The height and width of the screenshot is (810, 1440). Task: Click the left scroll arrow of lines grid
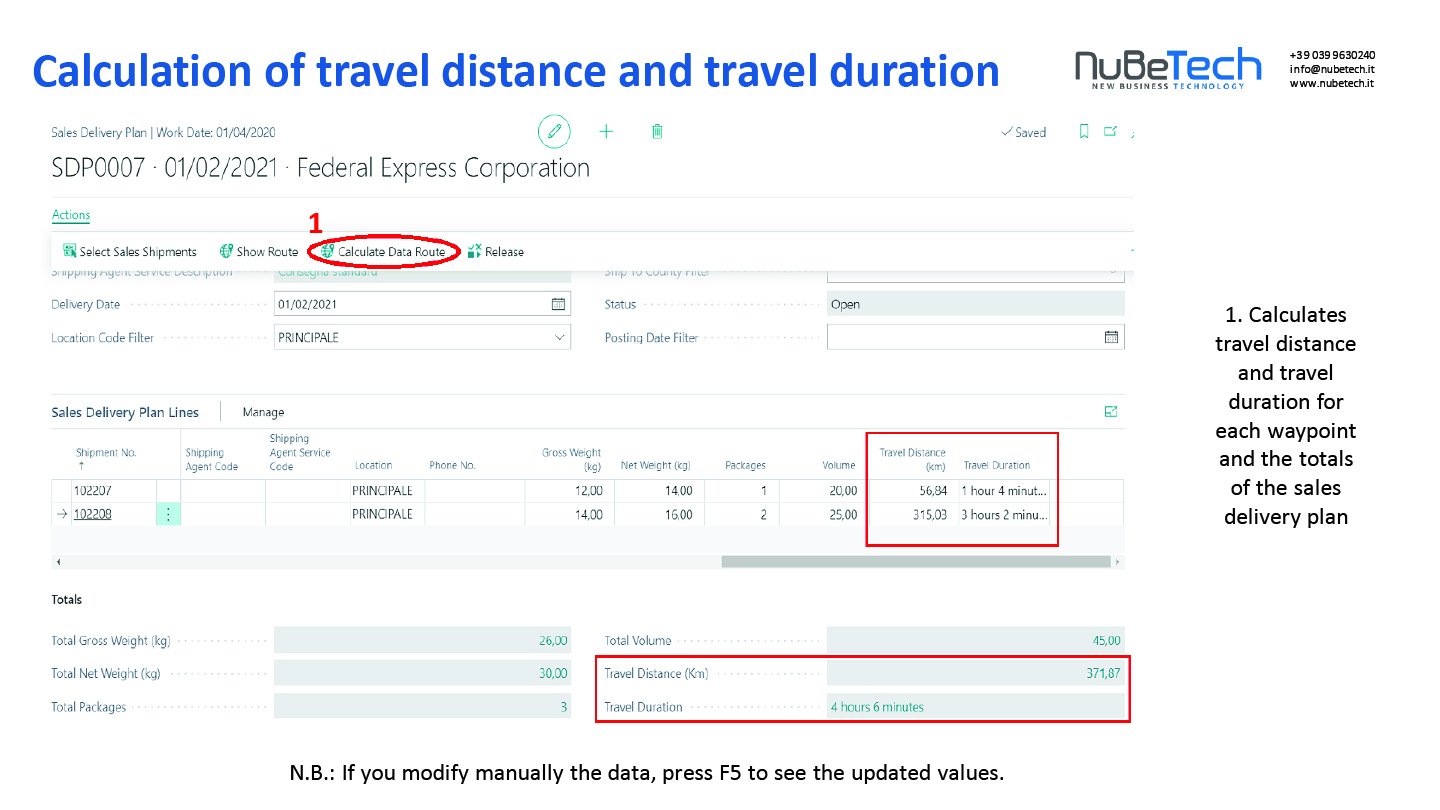pos(57,562)
